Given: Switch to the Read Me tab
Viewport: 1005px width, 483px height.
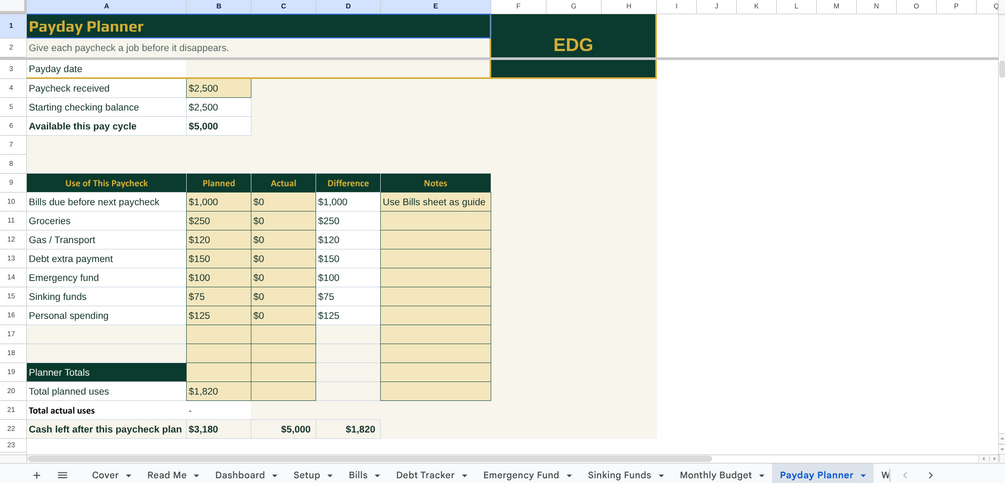Looking at the screenshot, I should pos(167,475).
